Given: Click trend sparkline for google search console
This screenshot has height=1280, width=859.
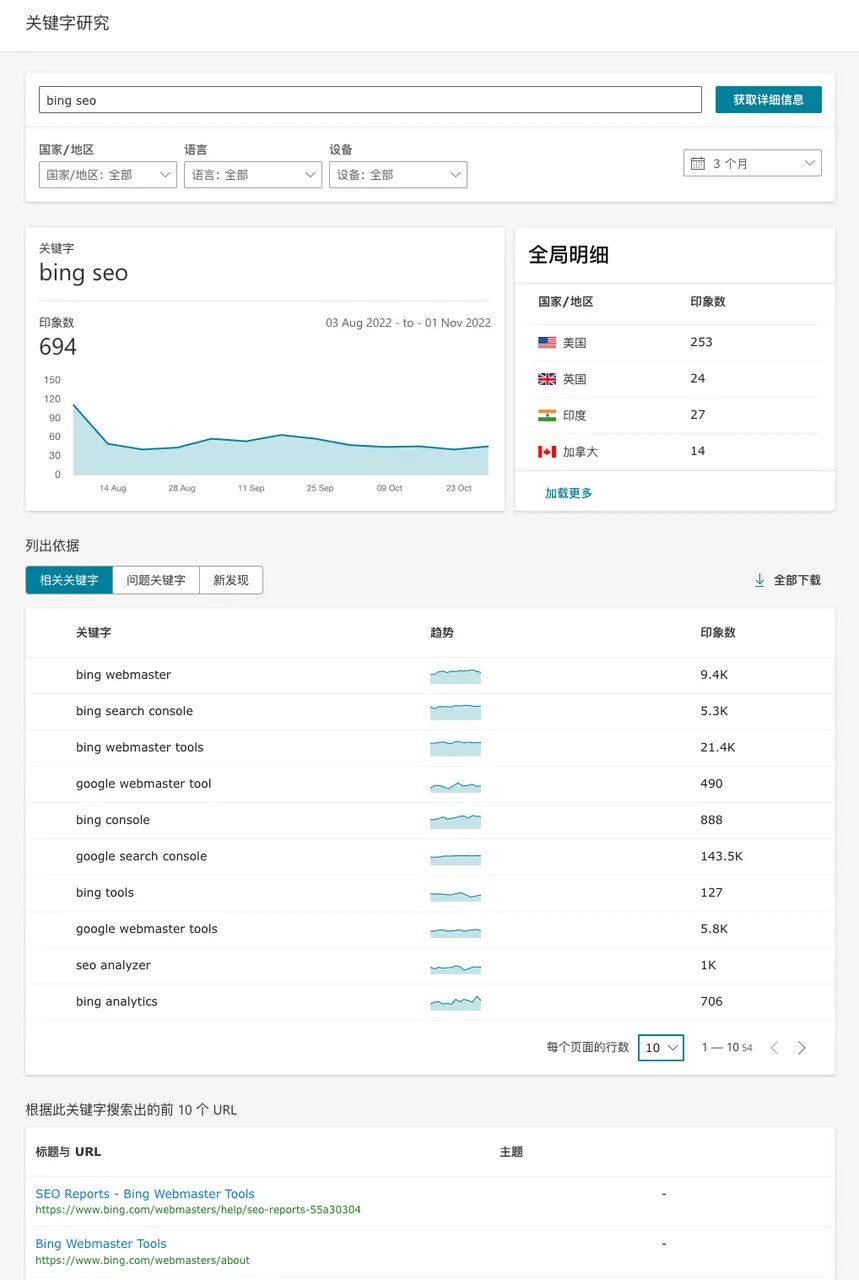Looking at the screenshot, I should [x=456, y=858].
